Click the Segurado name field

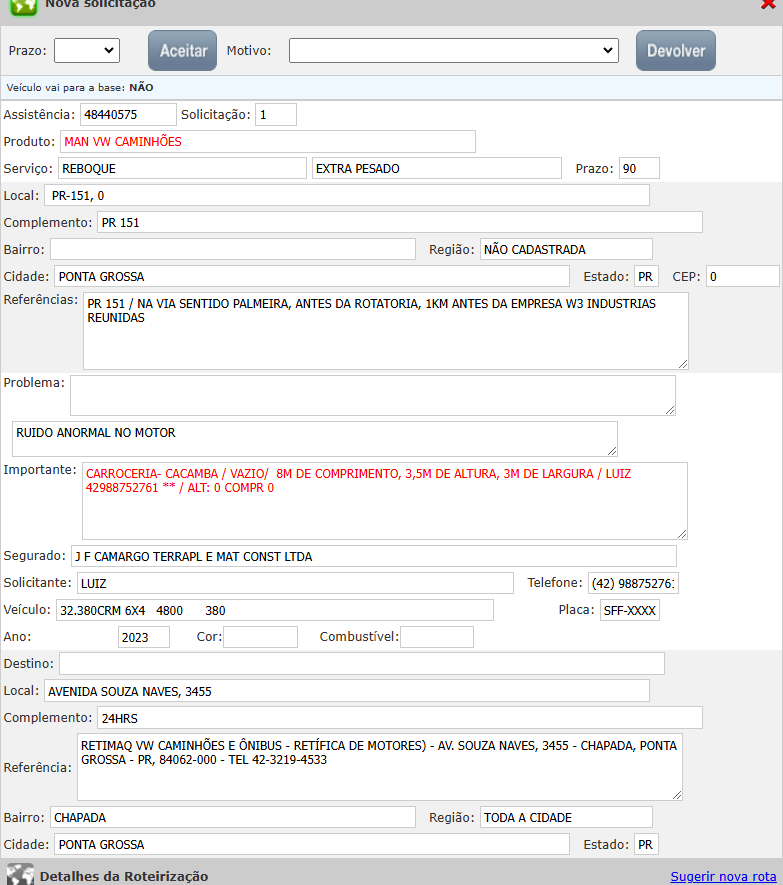(372, 556)
